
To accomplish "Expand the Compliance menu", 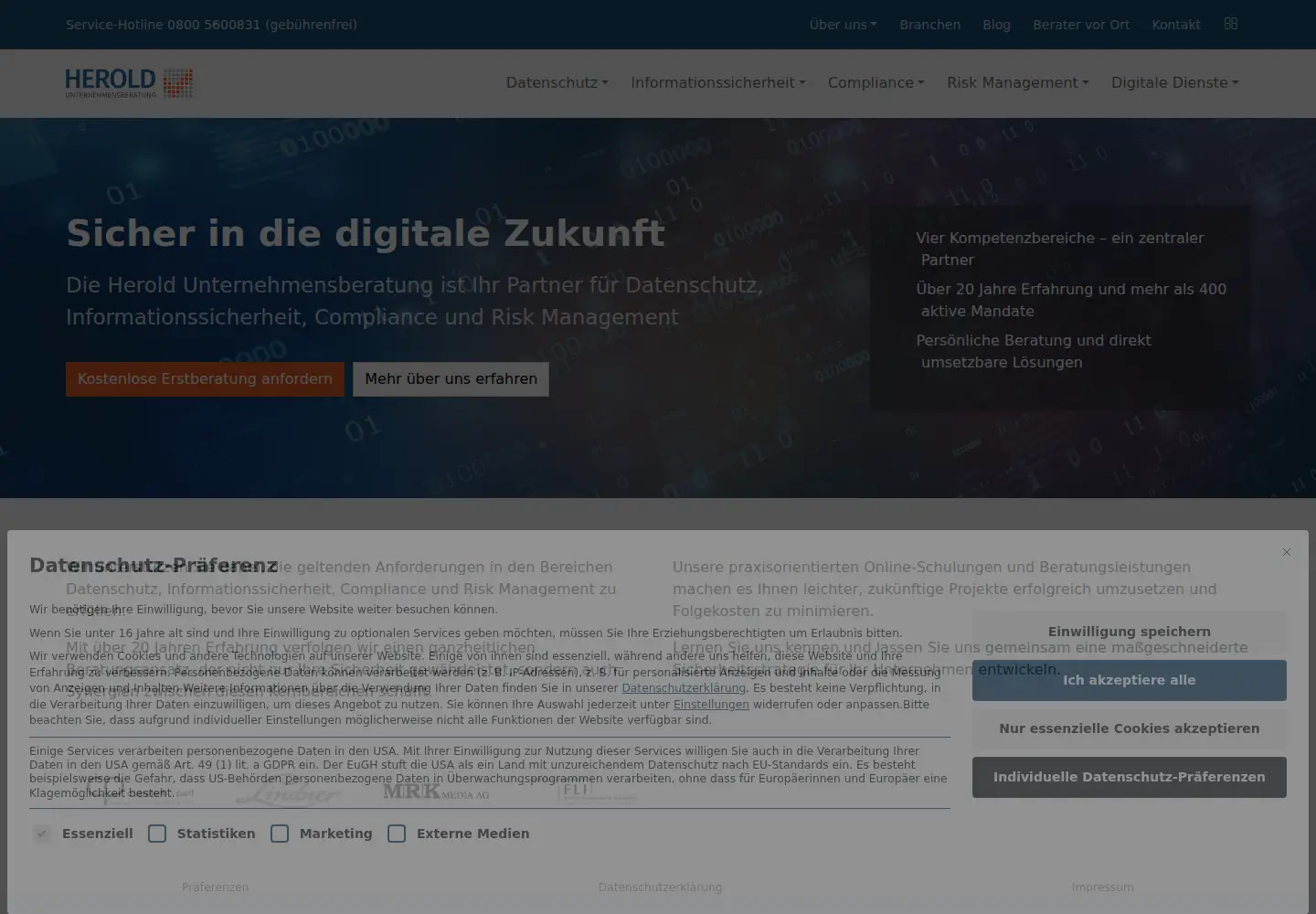I will 876,82.
